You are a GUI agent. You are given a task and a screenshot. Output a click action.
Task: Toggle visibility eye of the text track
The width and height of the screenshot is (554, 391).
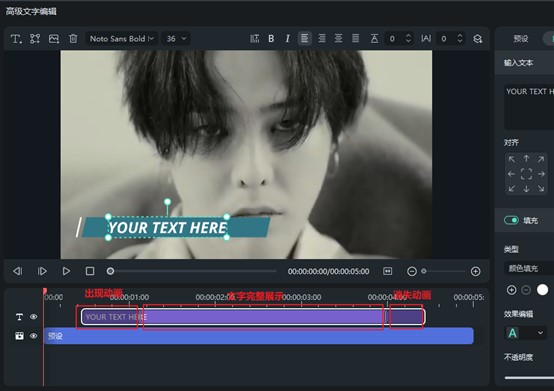coord(34,317)
